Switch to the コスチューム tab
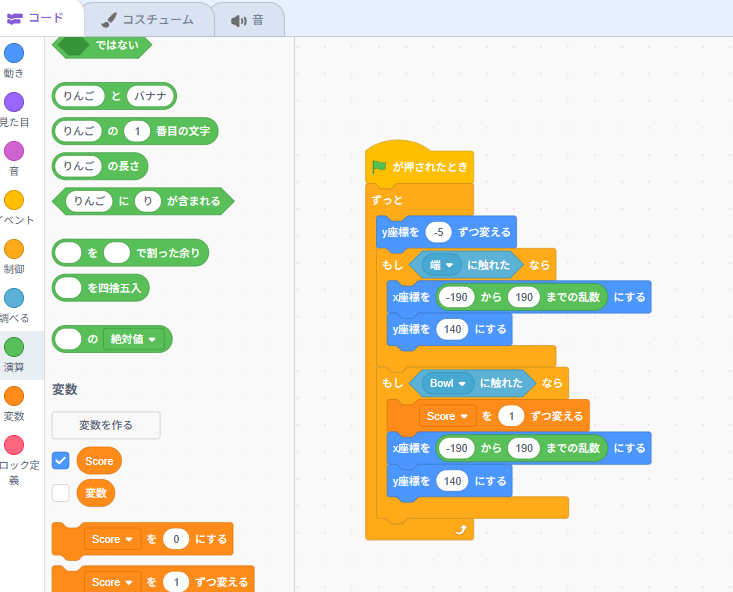Viewport: 733px width, 592px height. (147, 18)
